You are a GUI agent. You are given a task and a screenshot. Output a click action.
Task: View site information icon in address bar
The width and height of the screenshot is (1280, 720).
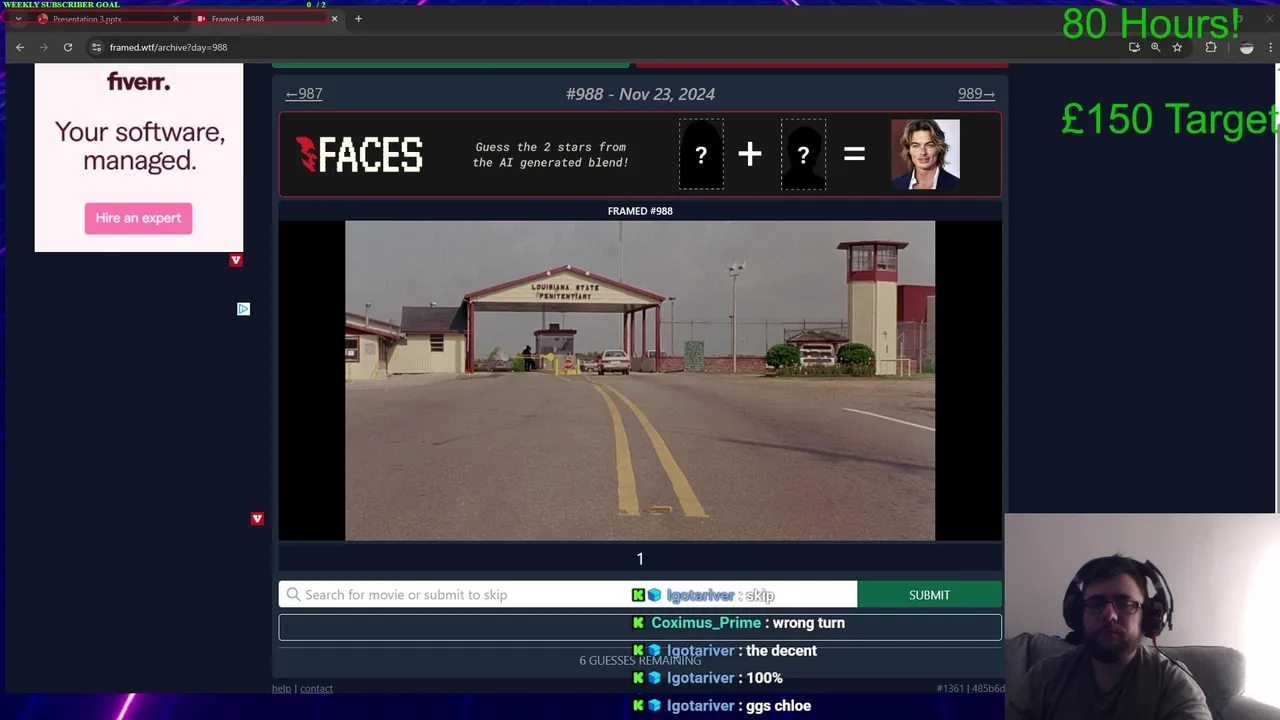96,47
